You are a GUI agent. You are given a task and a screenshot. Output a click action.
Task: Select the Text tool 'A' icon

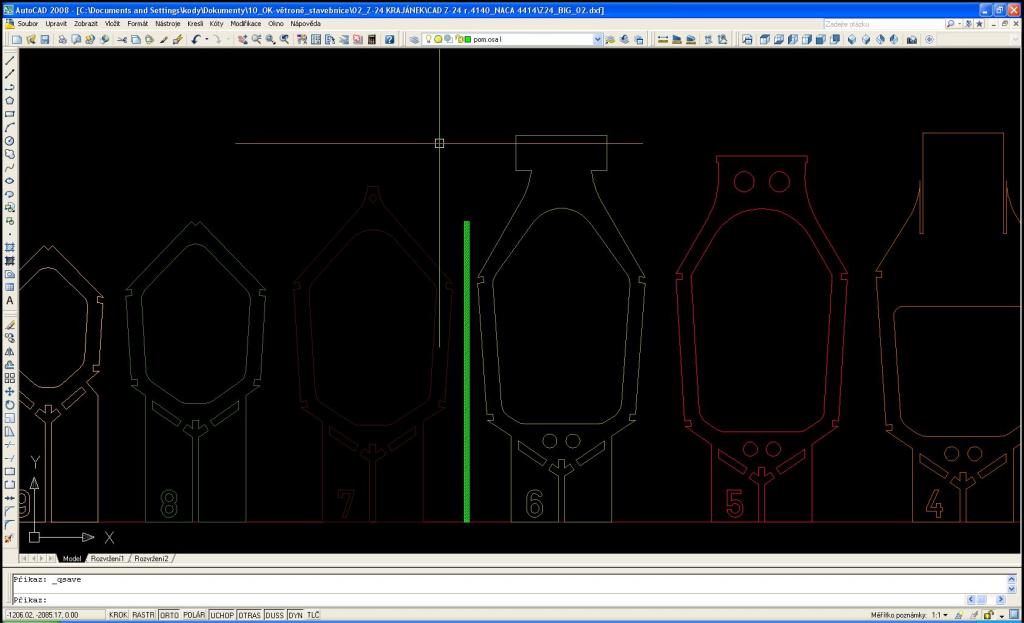[x=10, y=300]
